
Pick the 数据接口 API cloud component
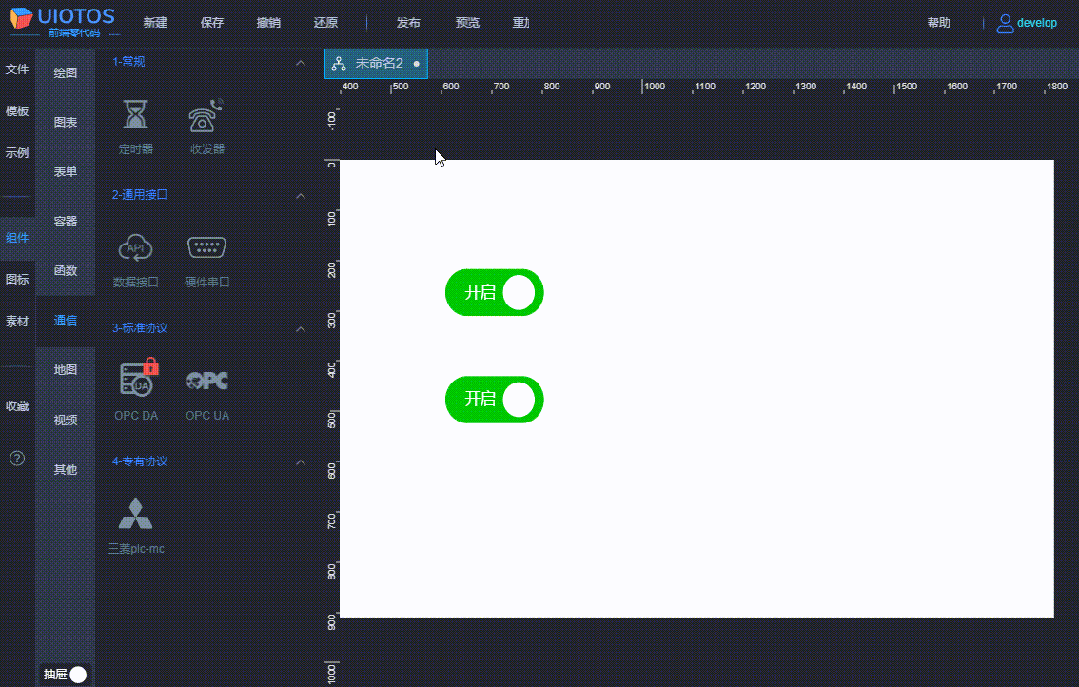(x=136, y=248)
